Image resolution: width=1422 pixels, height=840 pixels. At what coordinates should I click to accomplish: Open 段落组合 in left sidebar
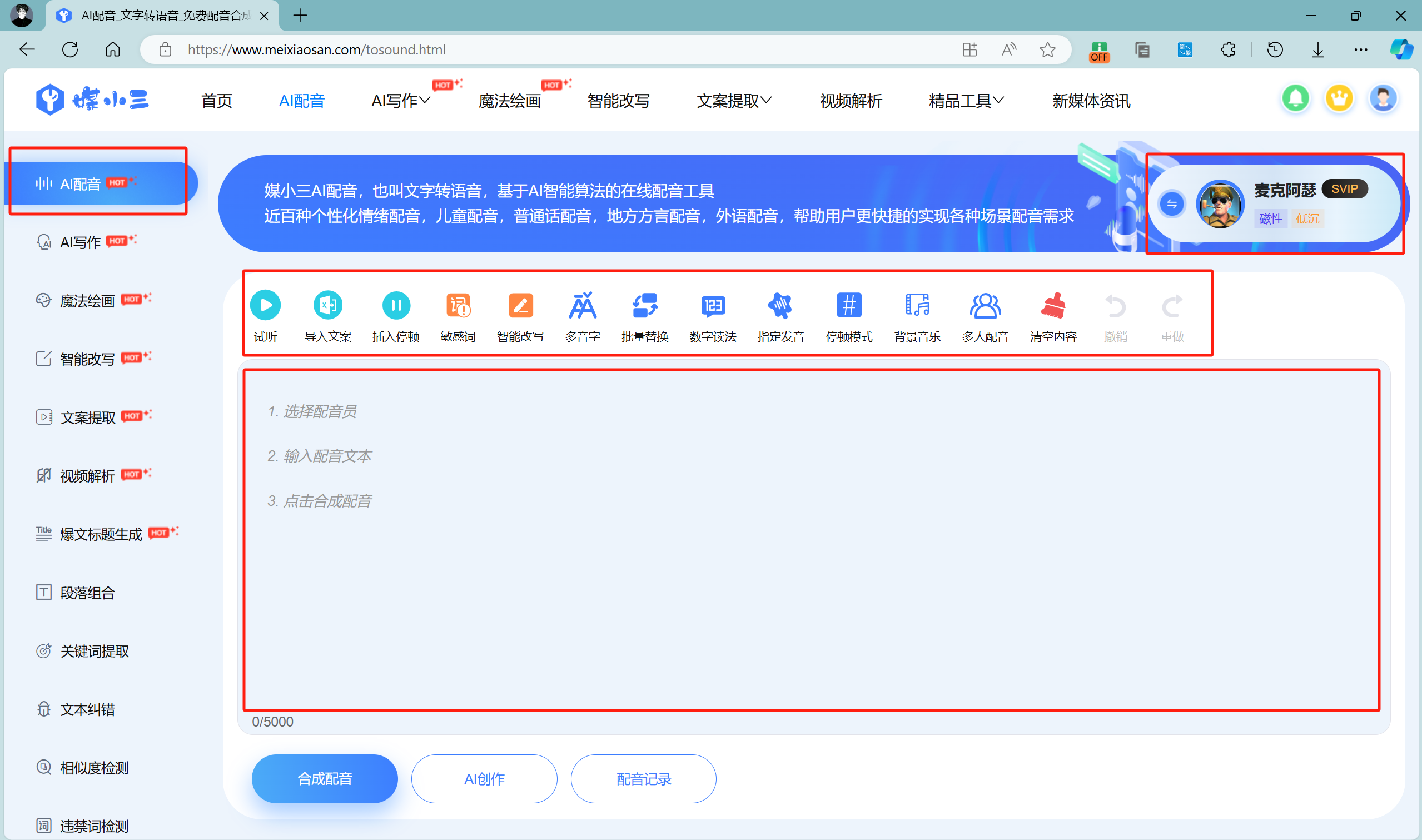pos(87,593)
